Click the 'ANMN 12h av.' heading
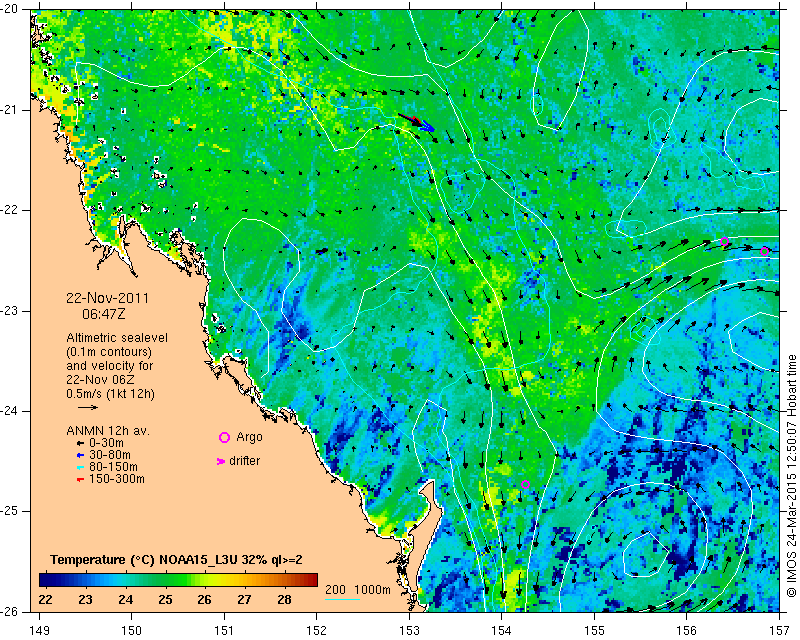The height and width of the screenshot is (640, 800). click(x=108, y=431)
